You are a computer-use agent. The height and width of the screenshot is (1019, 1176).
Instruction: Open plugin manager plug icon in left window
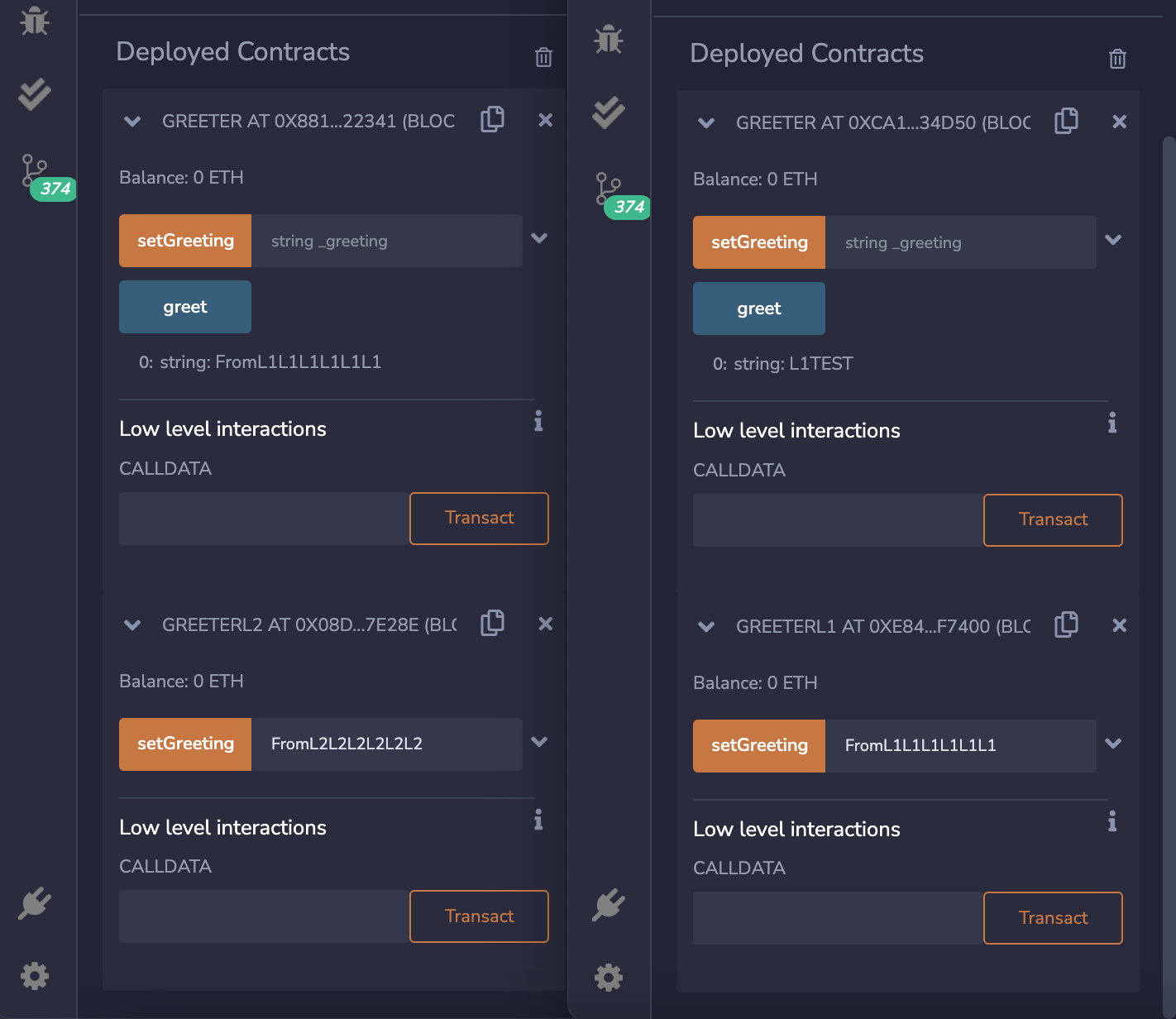click(35, 902)
